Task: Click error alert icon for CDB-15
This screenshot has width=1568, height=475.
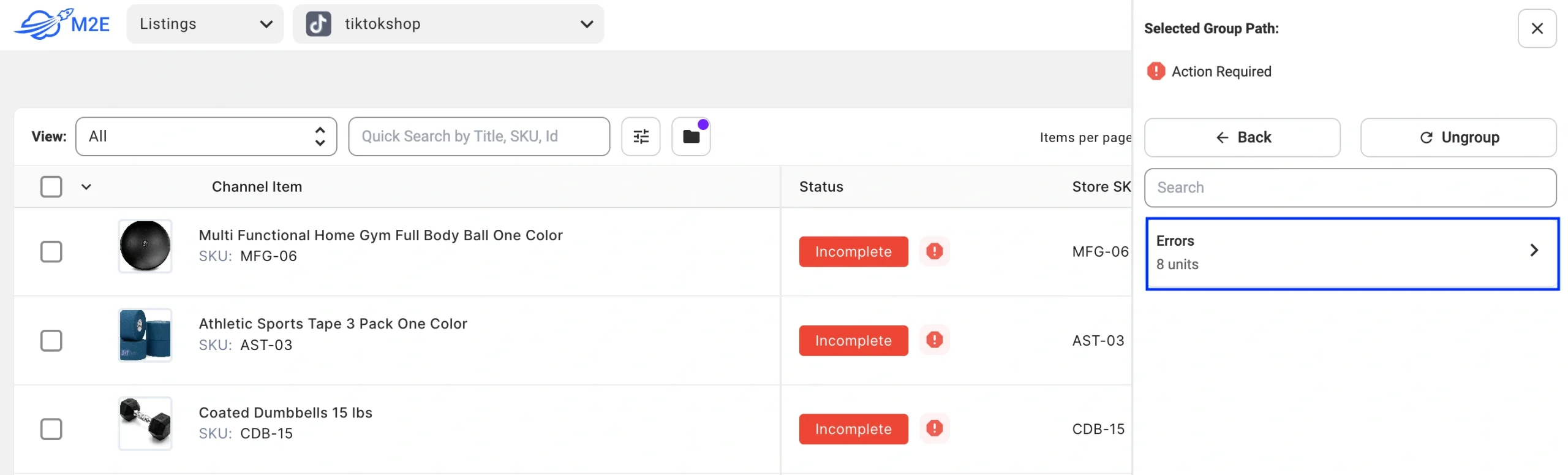Action: coord(933,428)
